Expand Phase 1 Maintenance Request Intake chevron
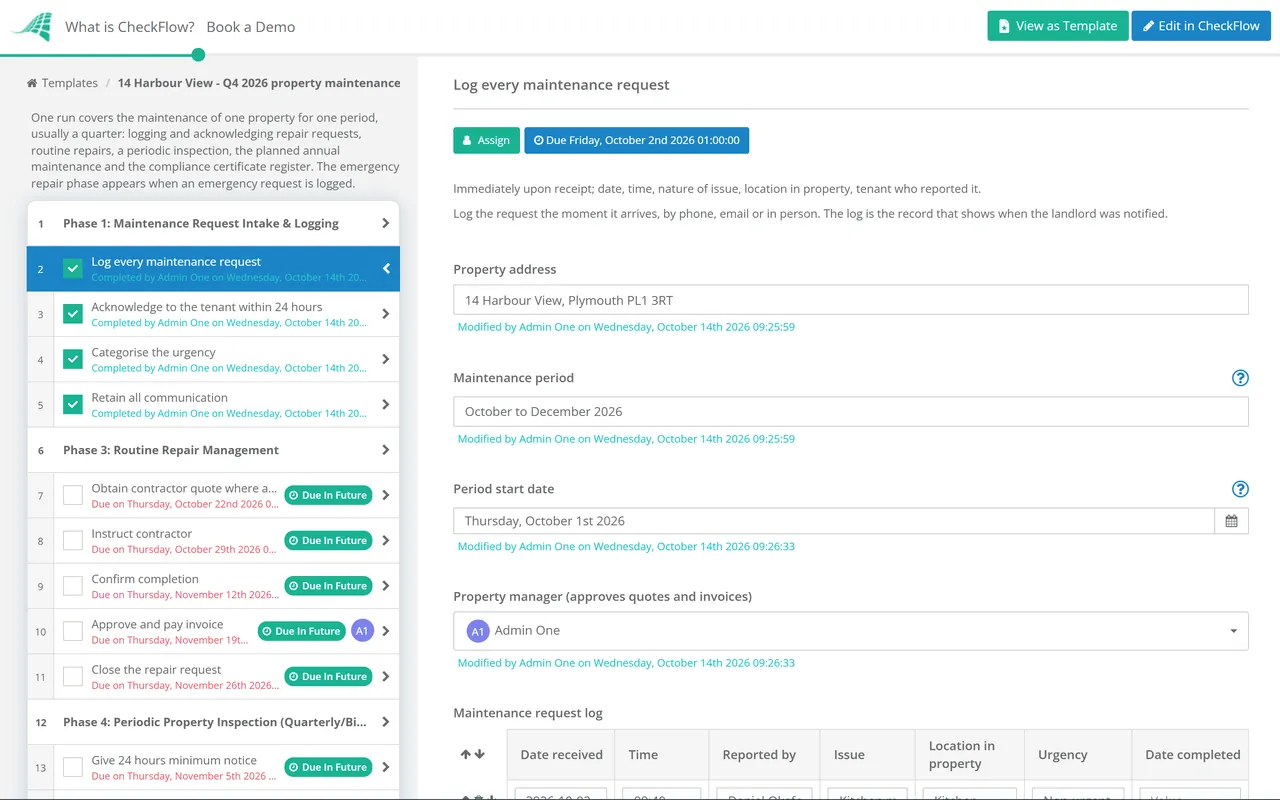This screenshot has width=1280, height=800. click(386, 224)
